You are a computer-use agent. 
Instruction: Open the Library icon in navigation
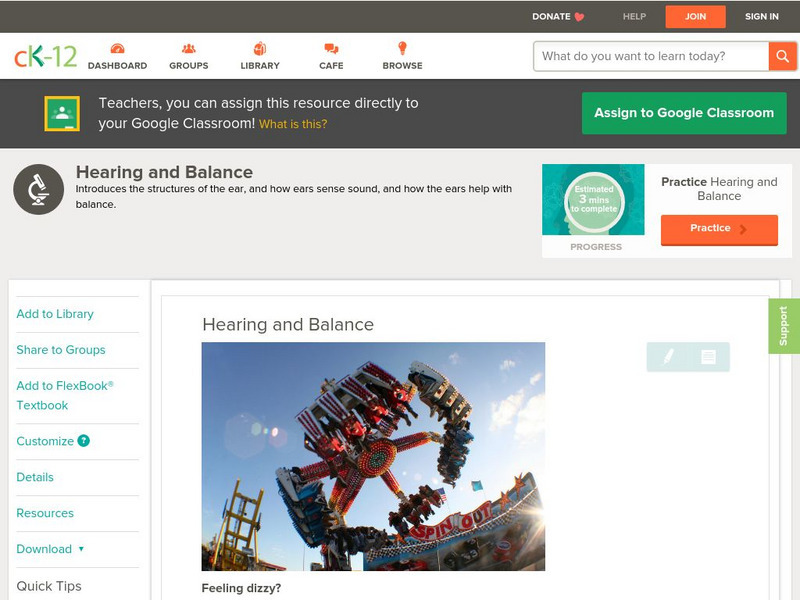click(x=260, y=49)
